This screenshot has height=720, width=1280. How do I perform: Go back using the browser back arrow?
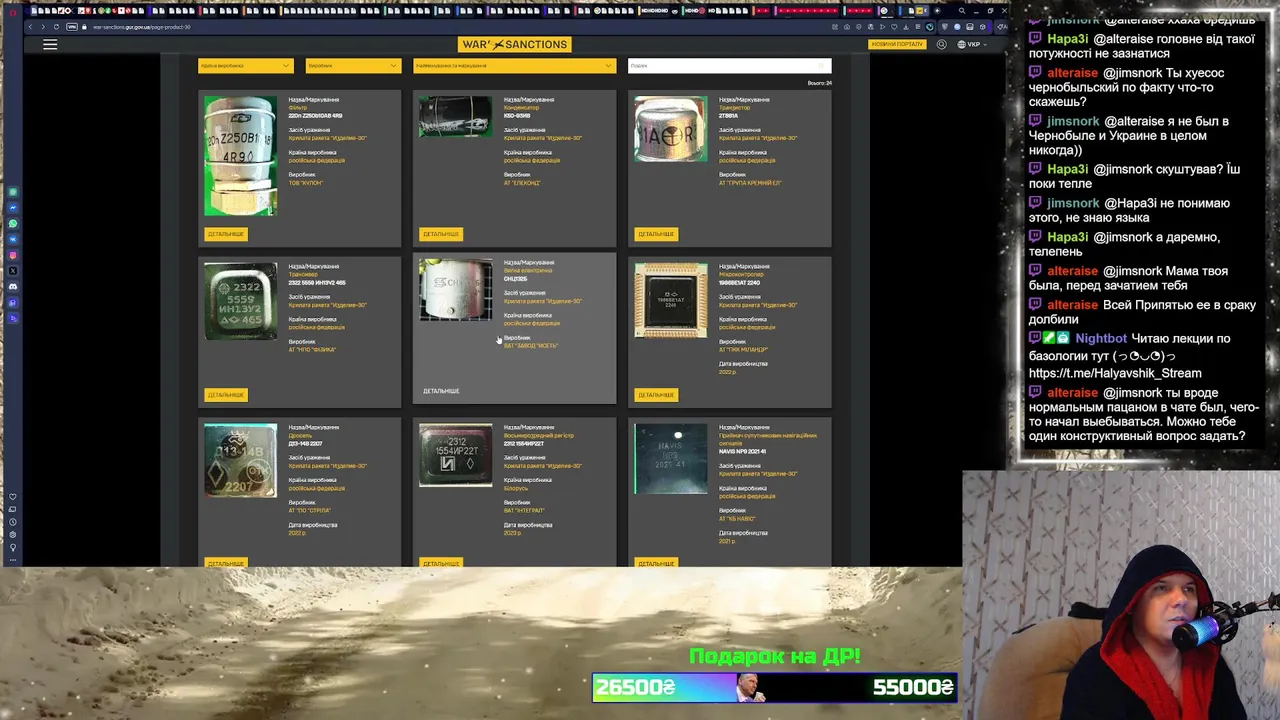[x=30, y=27]
